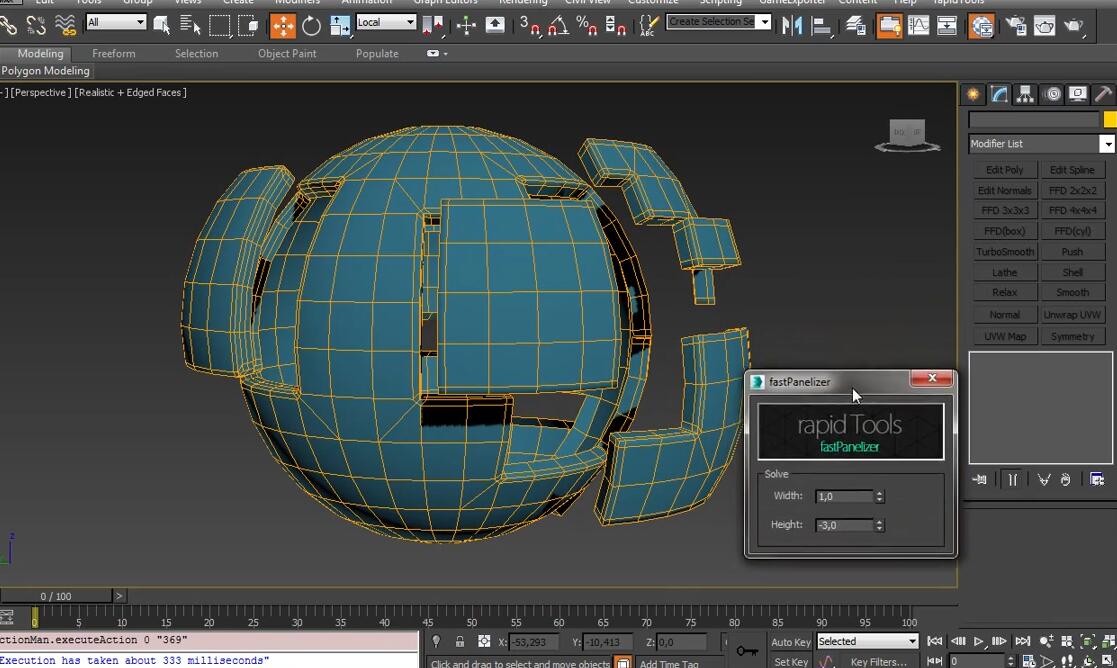
Task: Switch to the Selection ribbon tab
Action: click(197, 53)
